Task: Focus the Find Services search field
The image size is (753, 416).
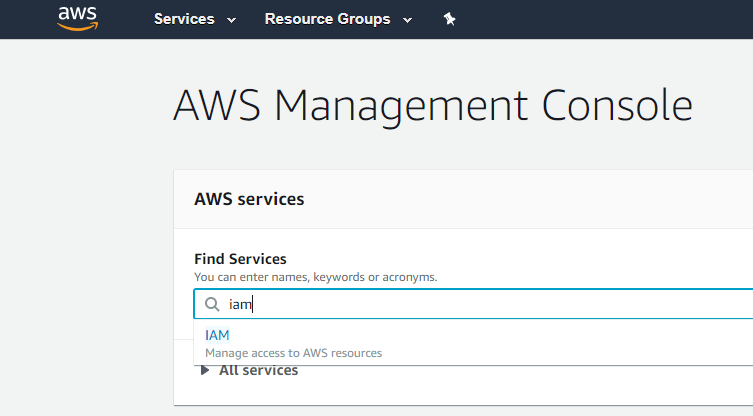Action: tap(480, 304)
